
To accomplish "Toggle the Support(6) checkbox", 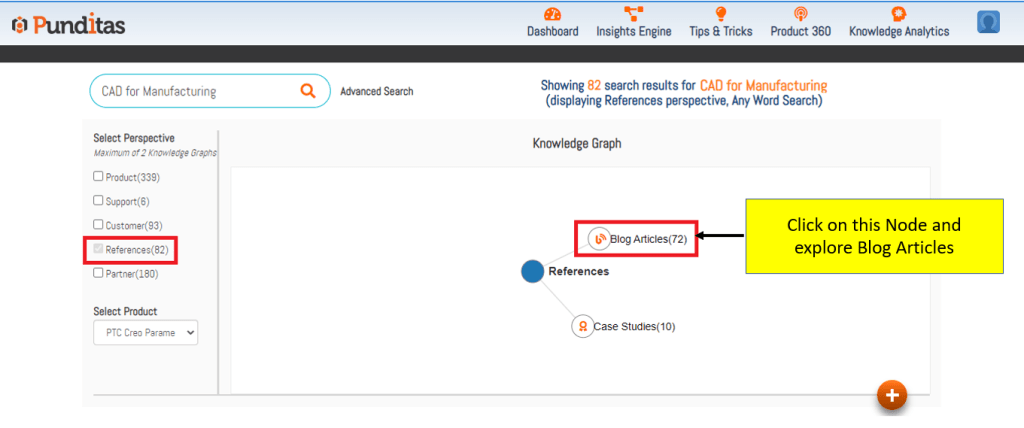I will pos(98,201).
